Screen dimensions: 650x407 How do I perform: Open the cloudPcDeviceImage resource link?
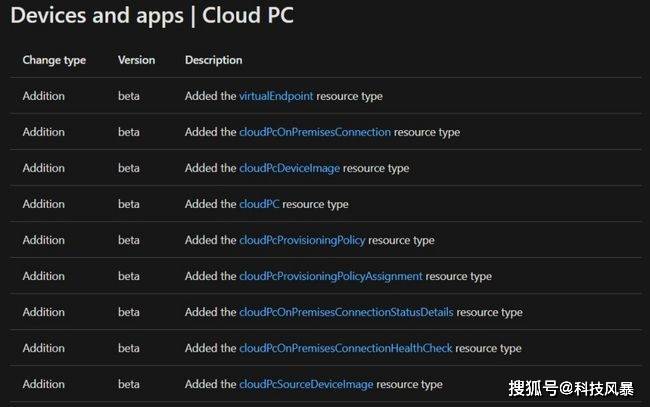tap(289, 168)
